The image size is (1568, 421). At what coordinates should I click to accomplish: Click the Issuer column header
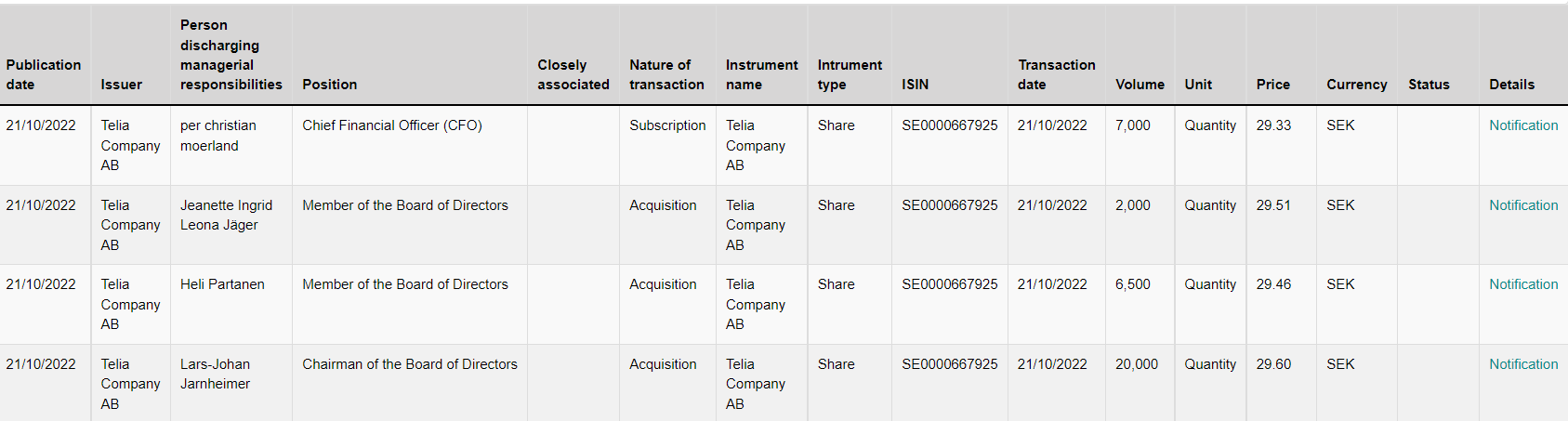point(121,85)
